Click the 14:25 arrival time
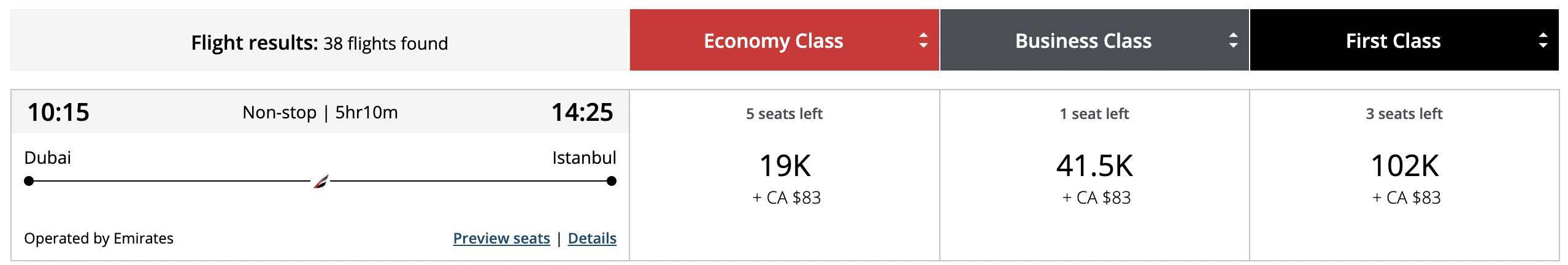The width and height of the screenshot is (1568, 265). coord(582,112)
